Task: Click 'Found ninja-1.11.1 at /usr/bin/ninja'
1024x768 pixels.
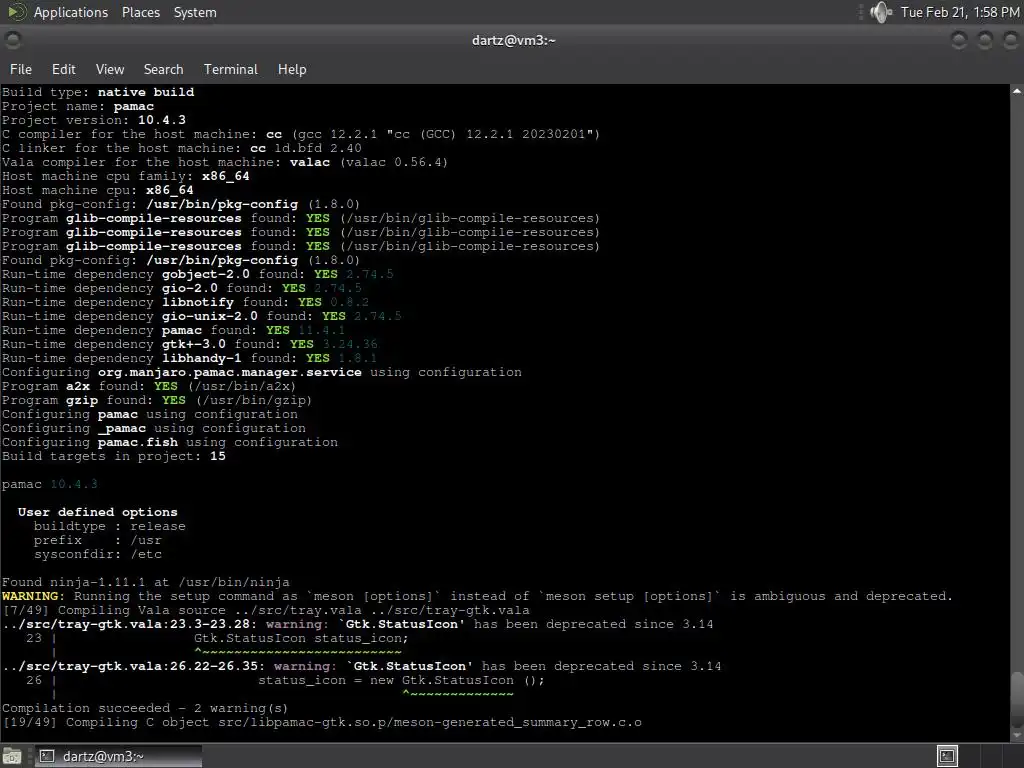Action: pyautogui.click(x=146, y=583)
